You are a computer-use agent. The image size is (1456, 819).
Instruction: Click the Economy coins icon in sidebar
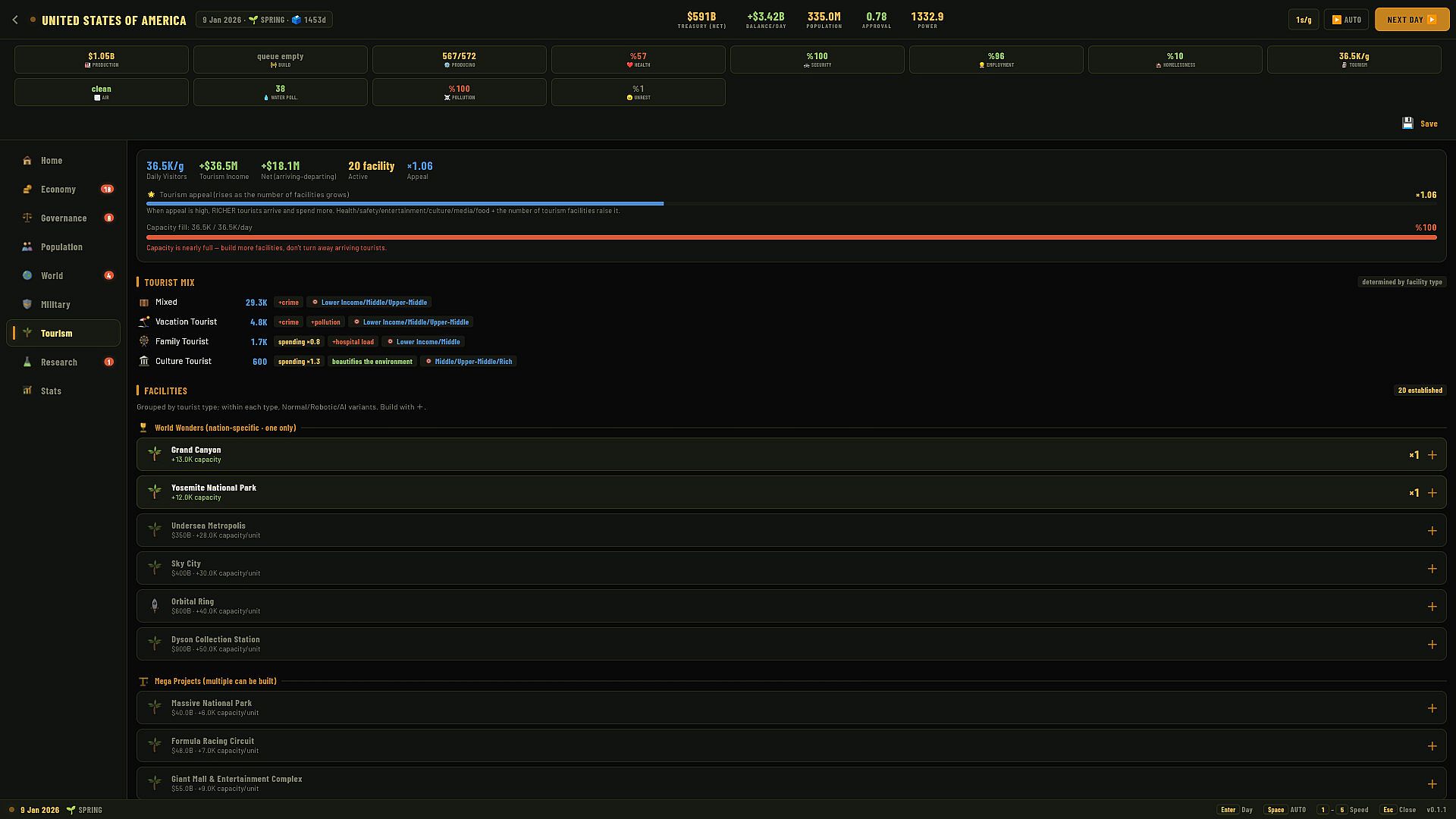click(27, 190)
